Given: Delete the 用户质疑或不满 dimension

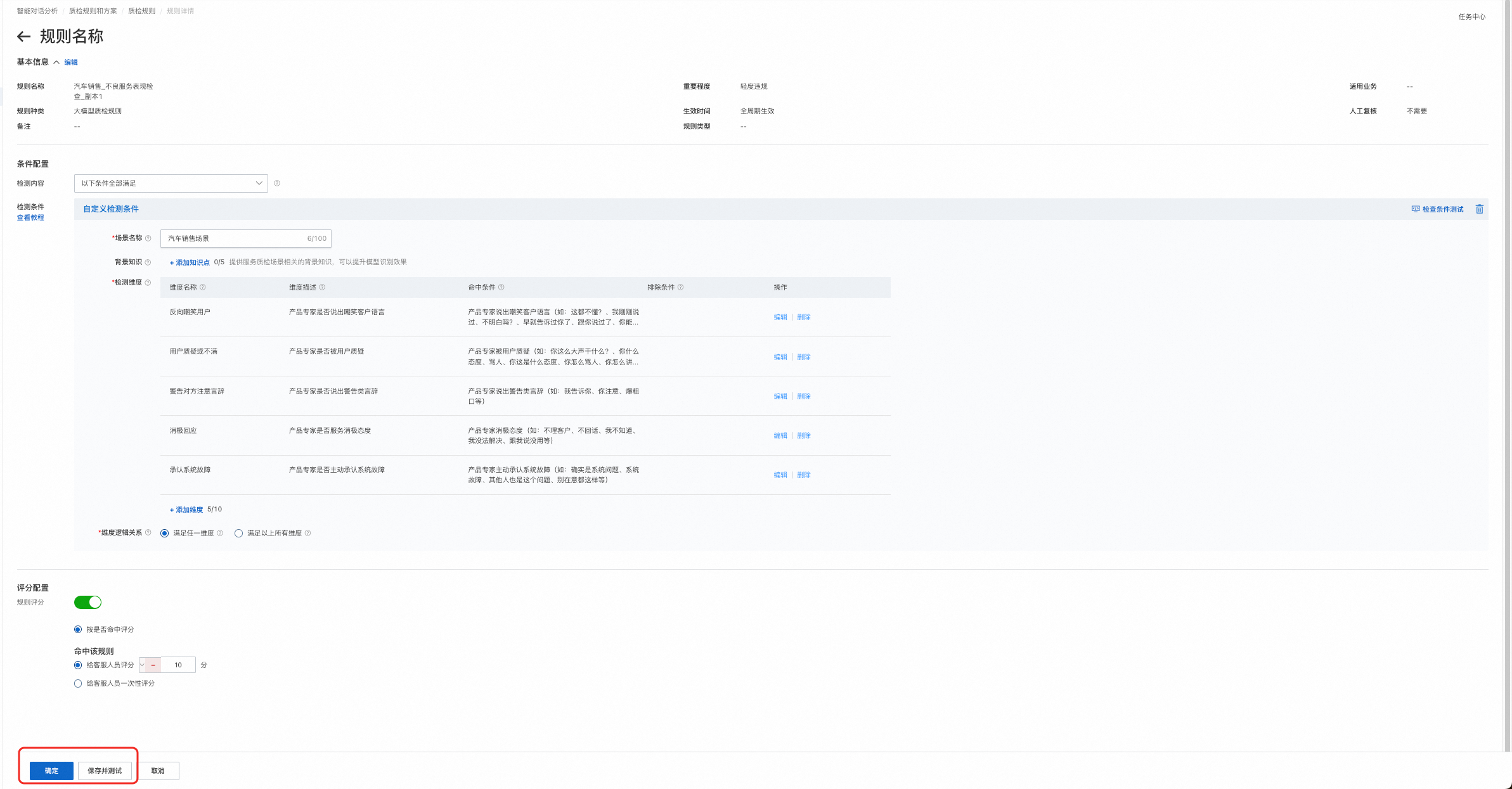Looking at the screenshot, I should tap(804, 357).
